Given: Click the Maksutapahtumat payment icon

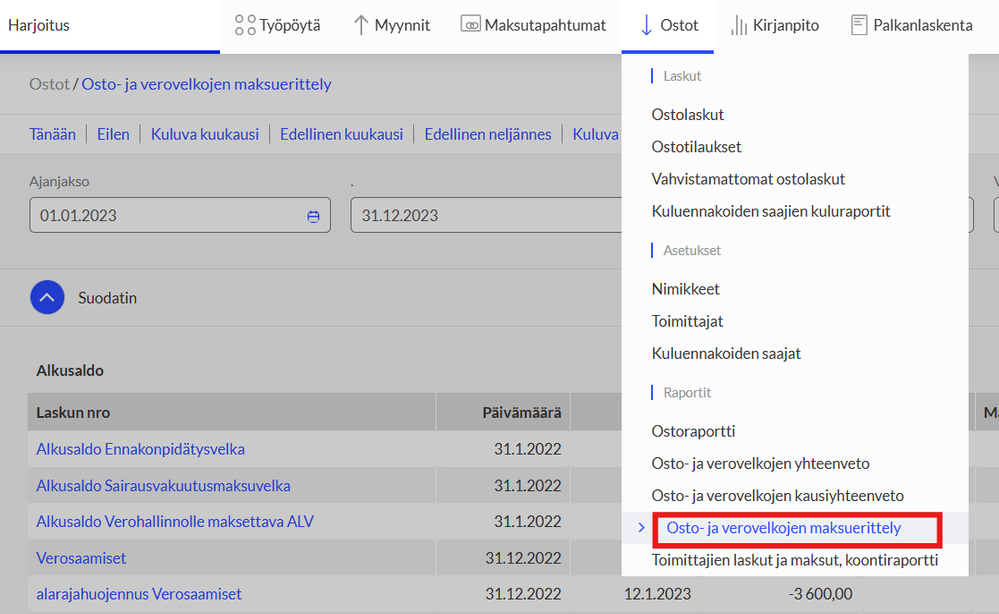Looking at the screenshot, I should tap(470, 25).
